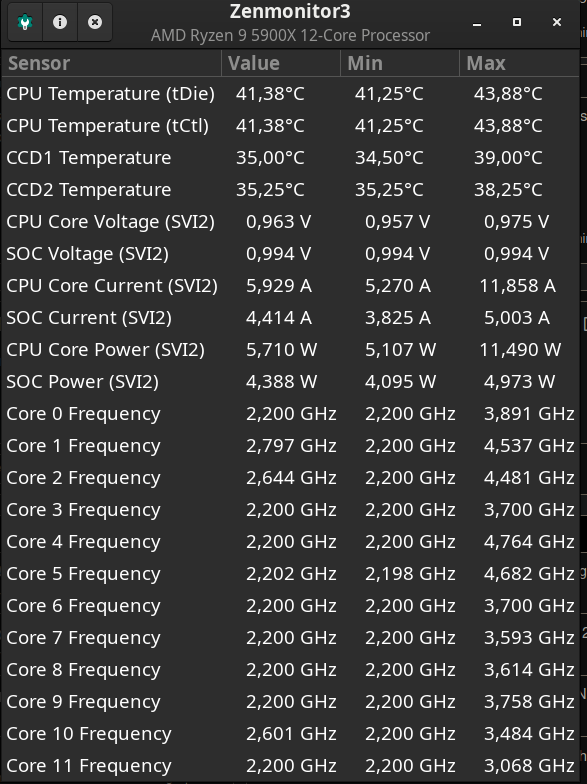Select the CPU Core Power (SVI2) row

click(290, 350)
